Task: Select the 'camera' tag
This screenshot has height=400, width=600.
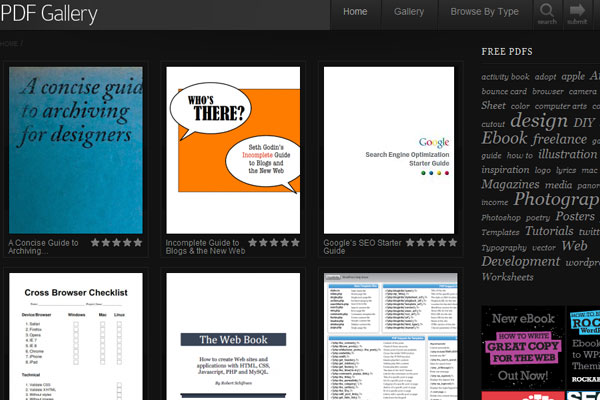Action: point(582,92)
